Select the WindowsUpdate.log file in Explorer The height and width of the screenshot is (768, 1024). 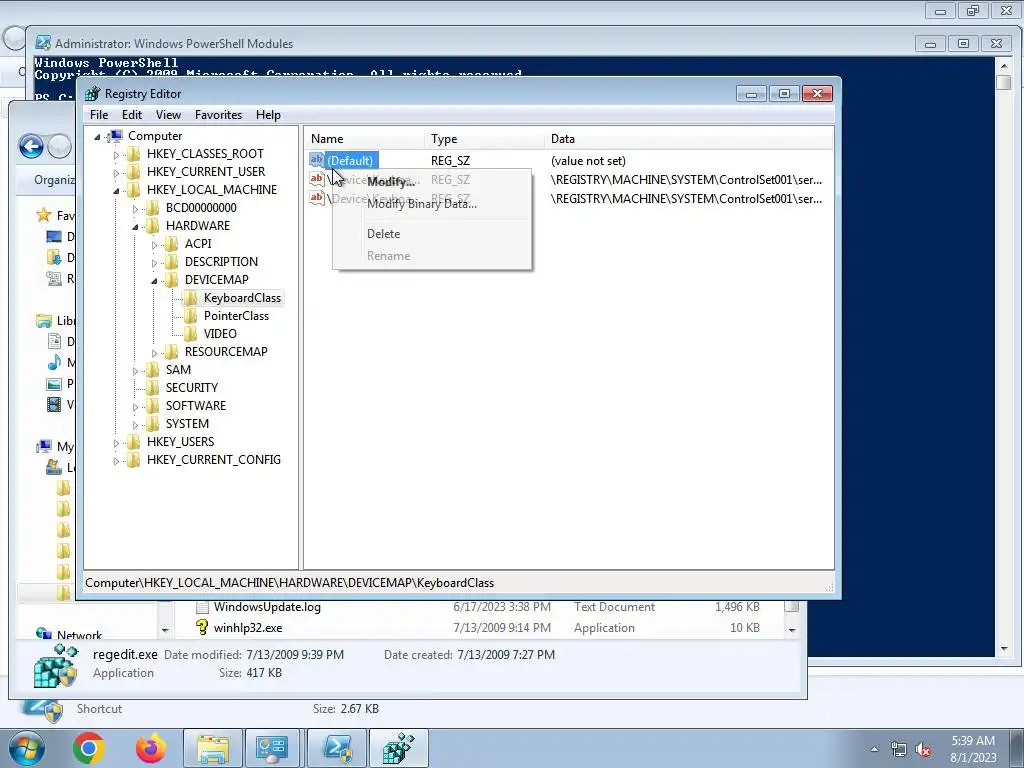click(x=267, y=607)
